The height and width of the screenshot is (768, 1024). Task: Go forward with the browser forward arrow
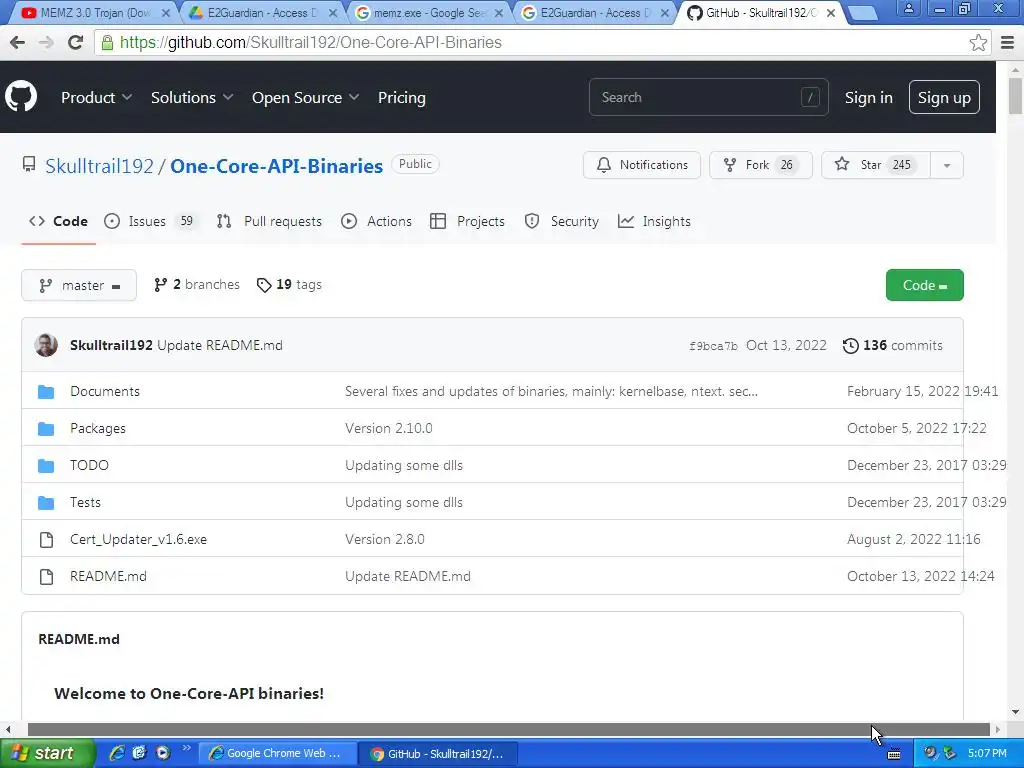tap(46, 42)
